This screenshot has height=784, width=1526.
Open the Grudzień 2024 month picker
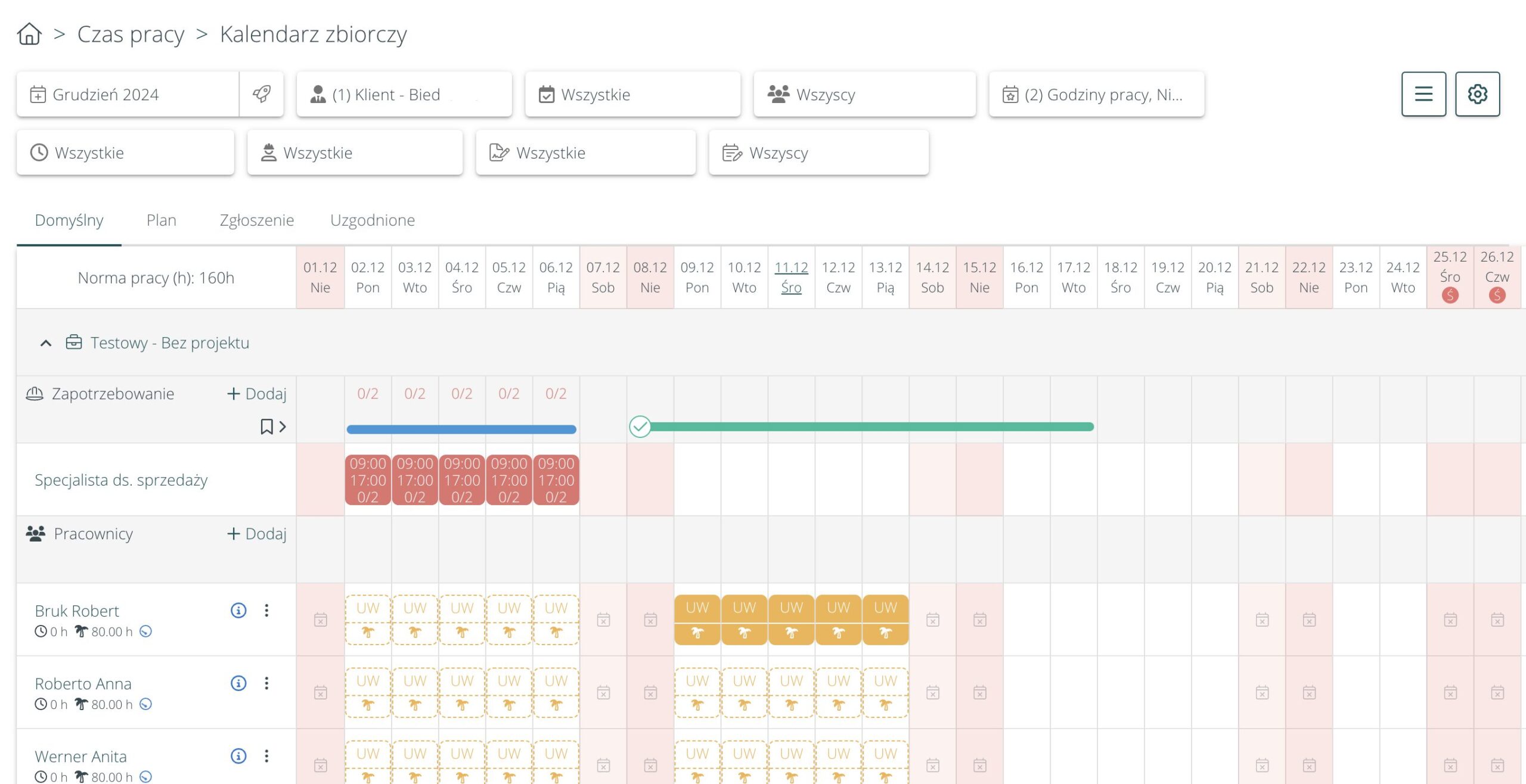tap(128, 94)
